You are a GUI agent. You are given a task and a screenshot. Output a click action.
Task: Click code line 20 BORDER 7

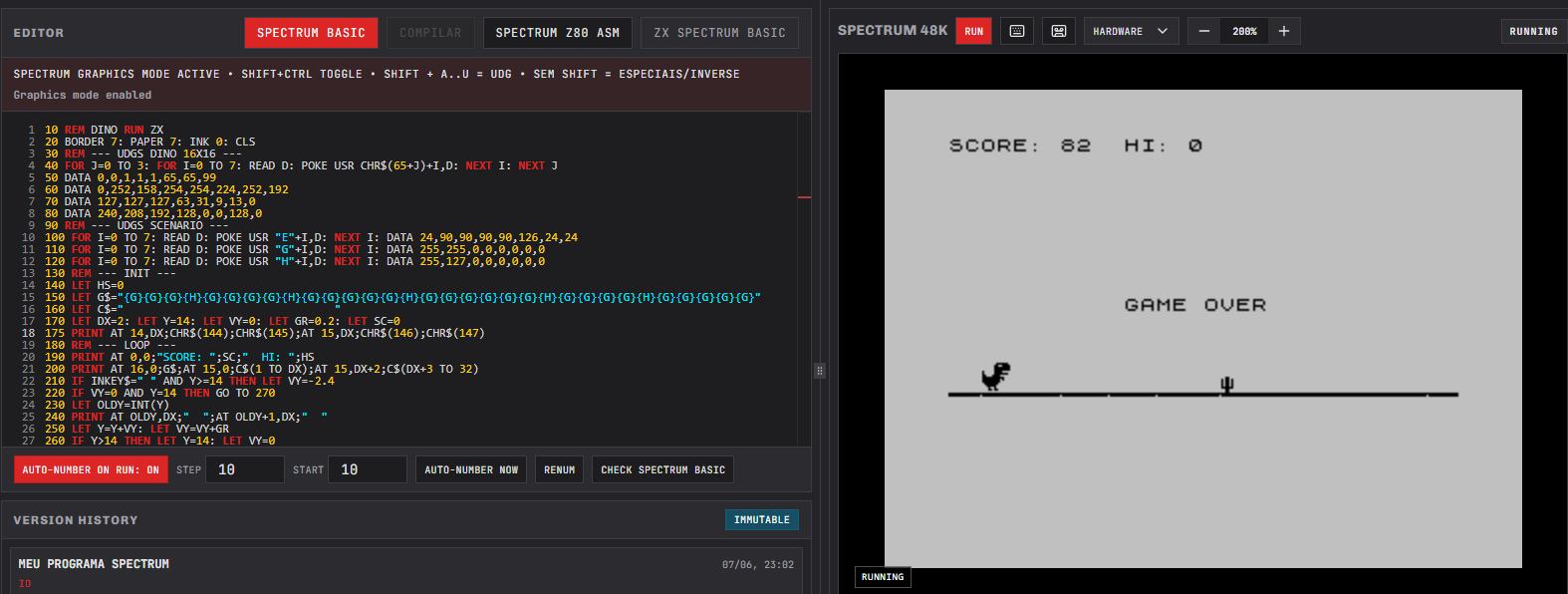pos(149,142)
